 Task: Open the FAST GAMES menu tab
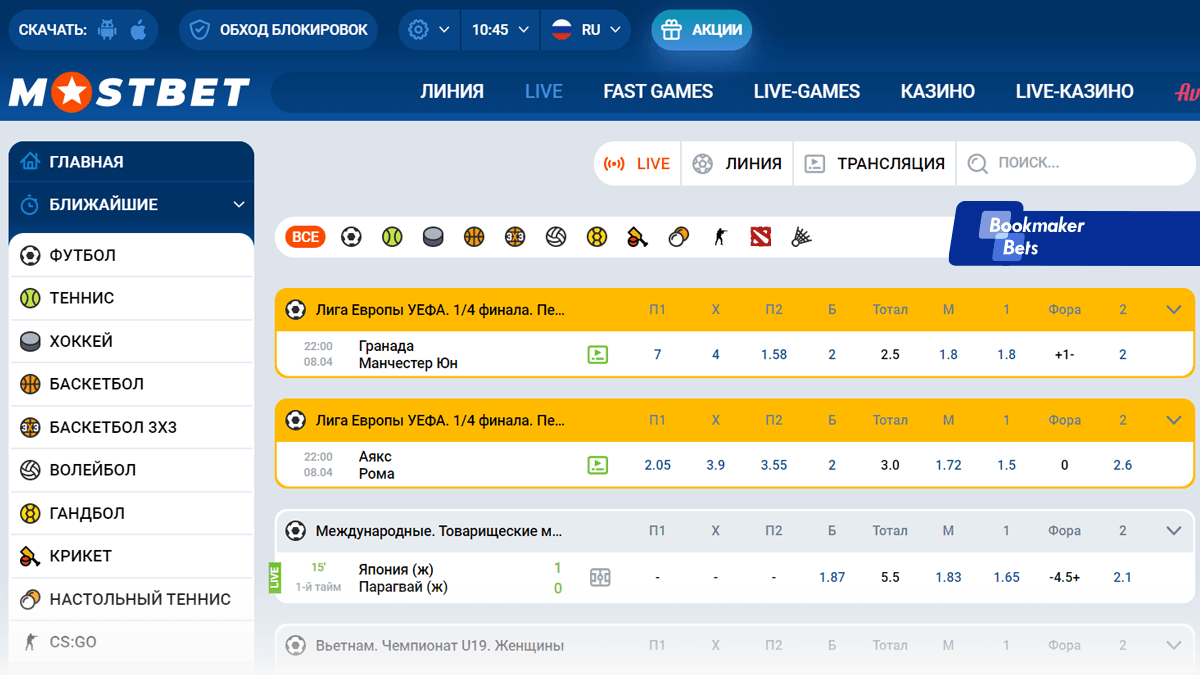pos(658,92)
